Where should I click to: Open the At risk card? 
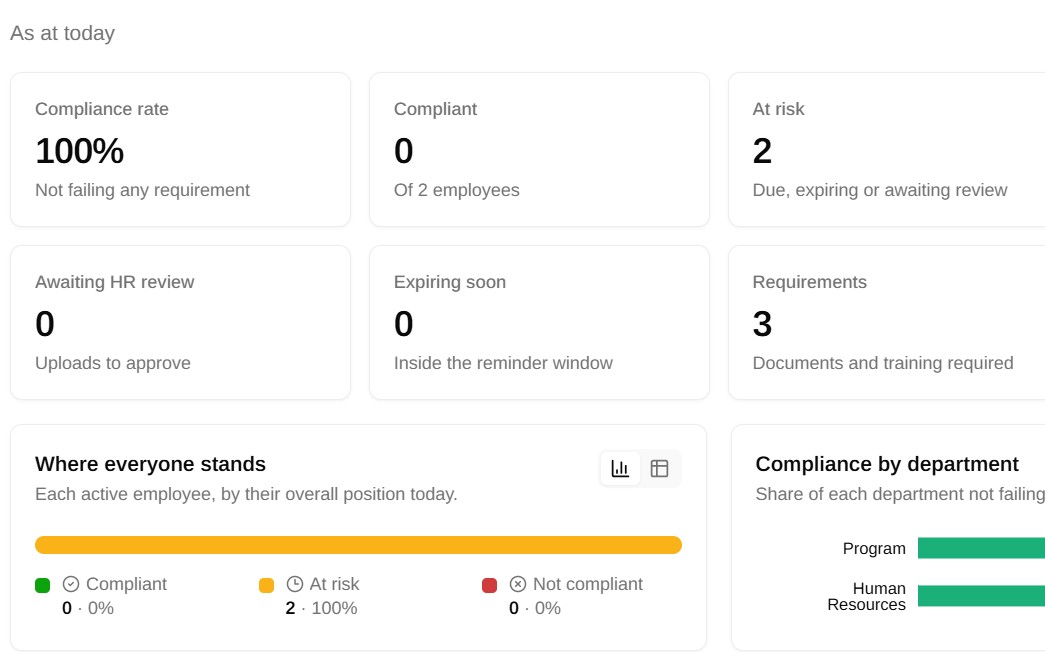click(886, 149)
